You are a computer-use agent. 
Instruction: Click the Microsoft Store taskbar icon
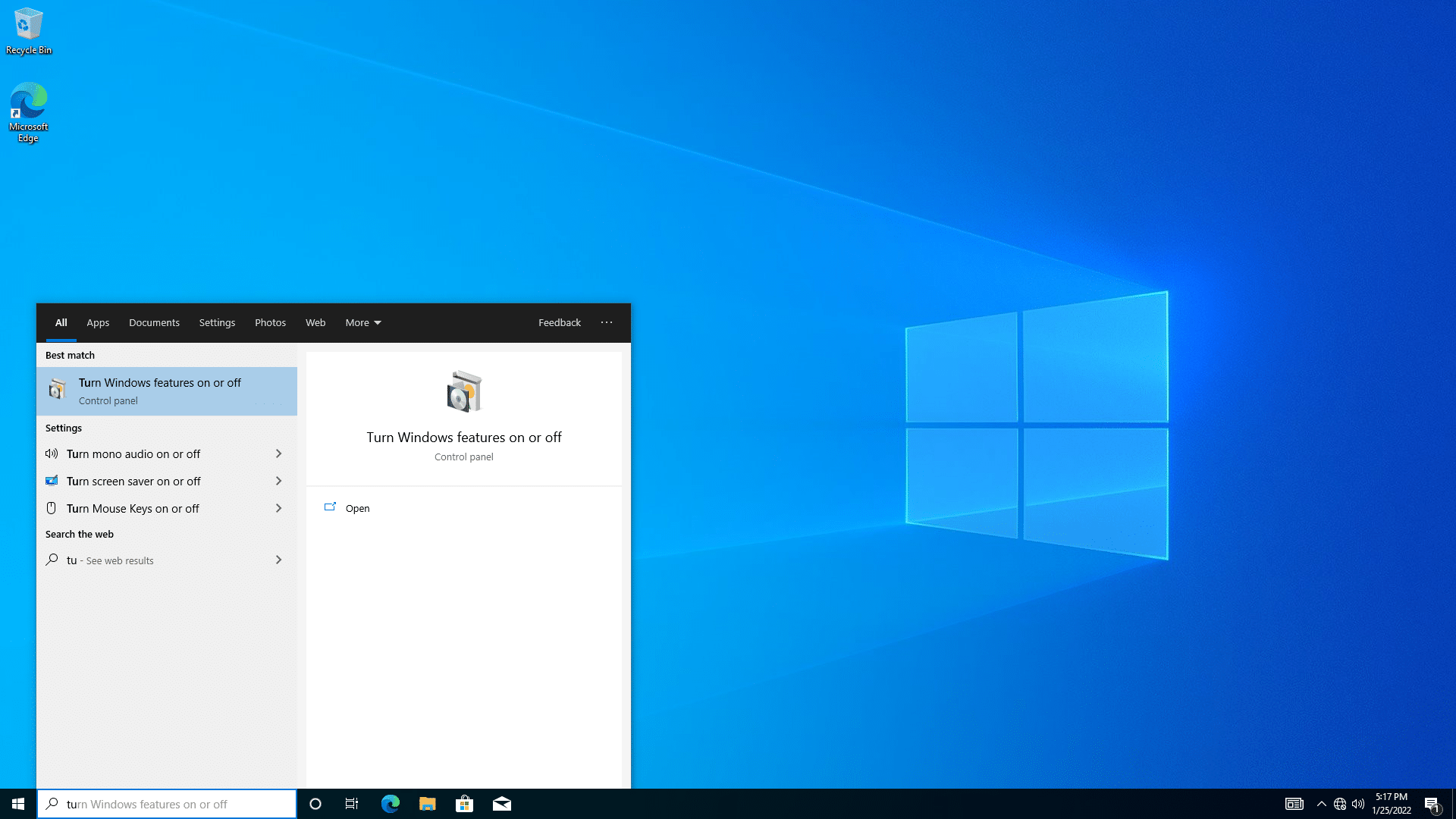[464, 804]
